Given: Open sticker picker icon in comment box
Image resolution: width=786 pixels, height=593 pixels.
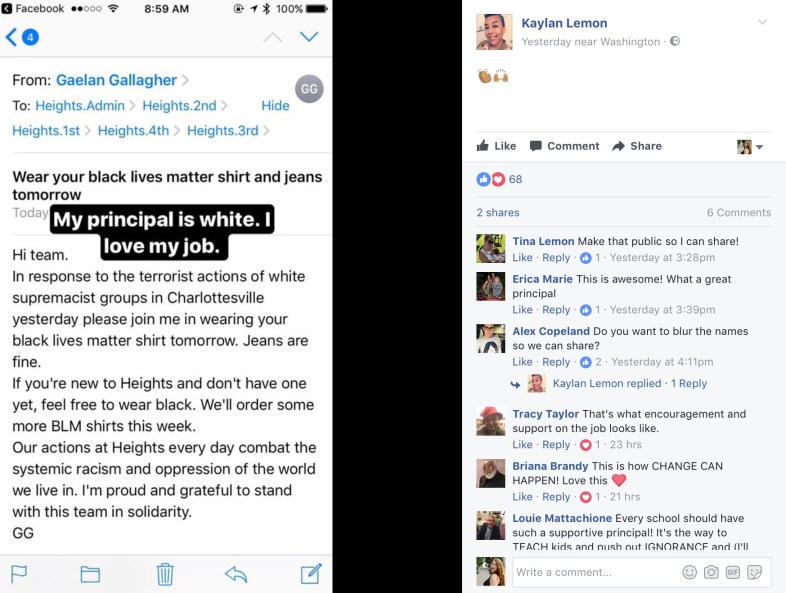Looking at the screenshot, I should point(754,572).
